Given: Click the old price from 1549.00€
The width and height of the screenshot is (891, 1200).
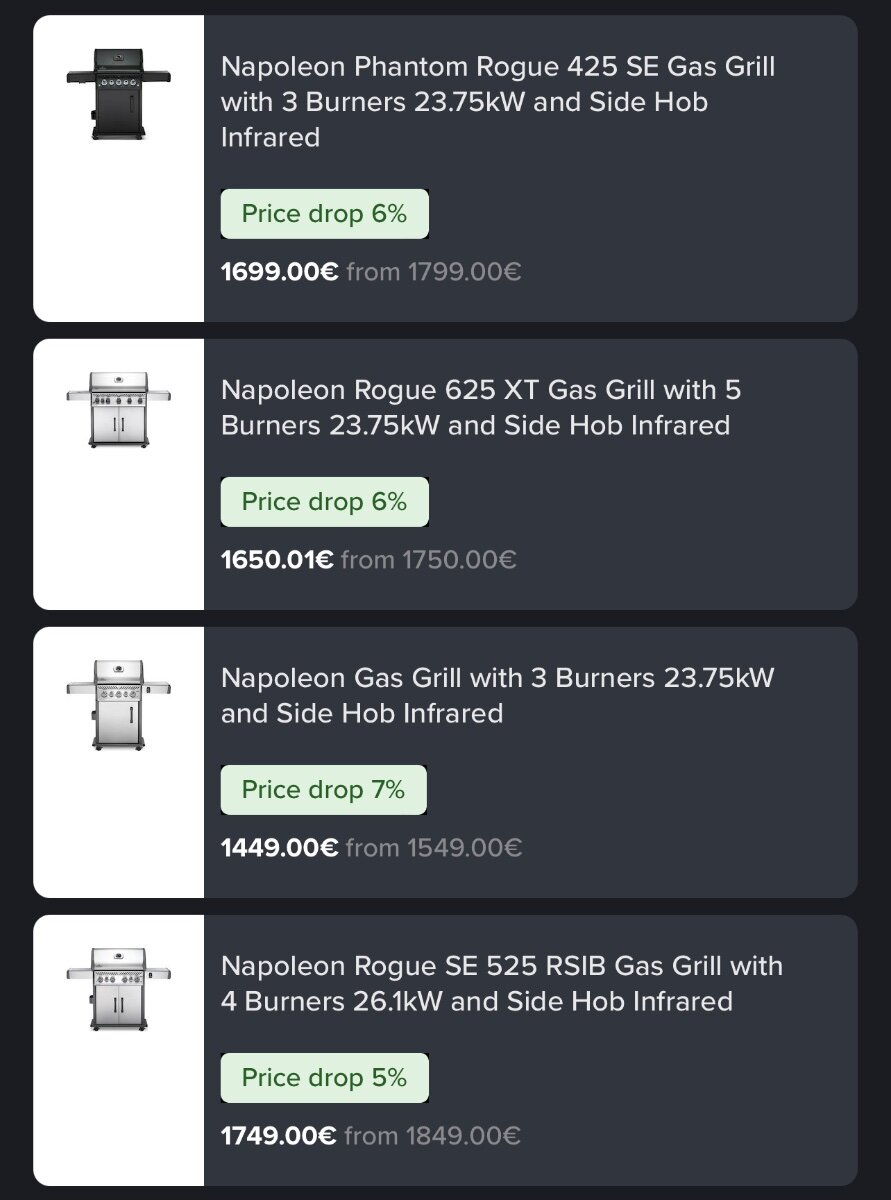Looking at the screenshot, I should pos(434,848).
